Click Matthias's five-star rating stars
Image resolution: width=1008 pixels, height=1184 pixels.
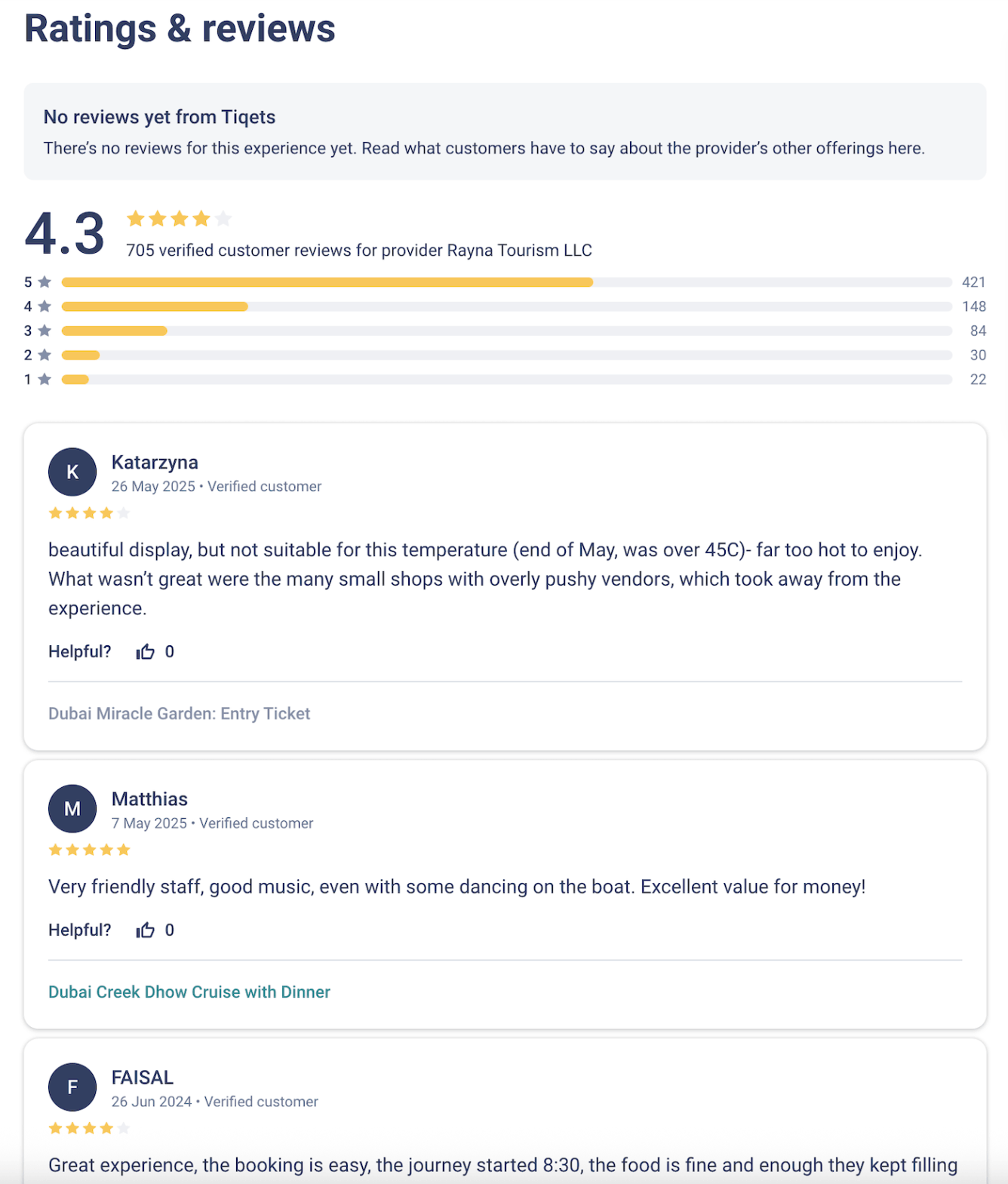89,850
